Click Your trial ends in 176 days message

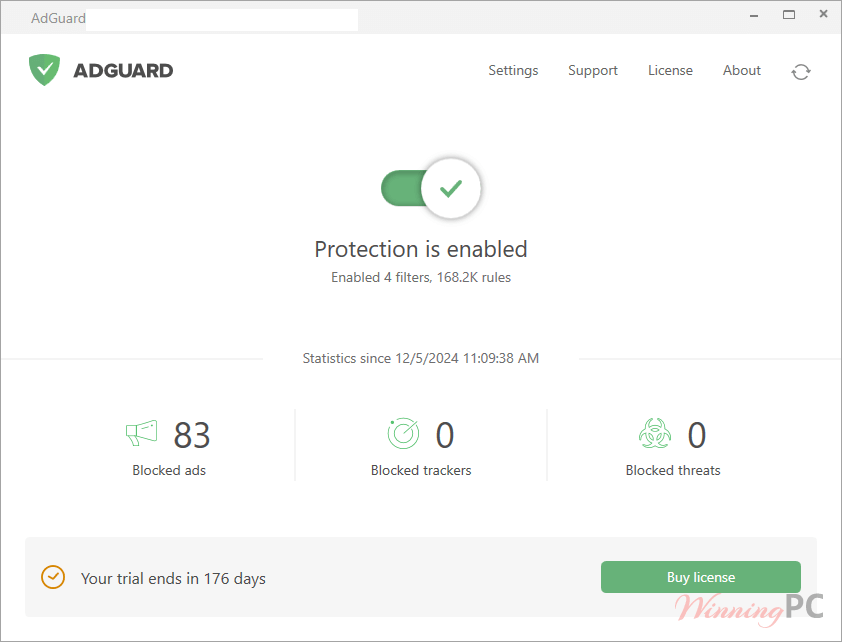[x=173, y=578]
